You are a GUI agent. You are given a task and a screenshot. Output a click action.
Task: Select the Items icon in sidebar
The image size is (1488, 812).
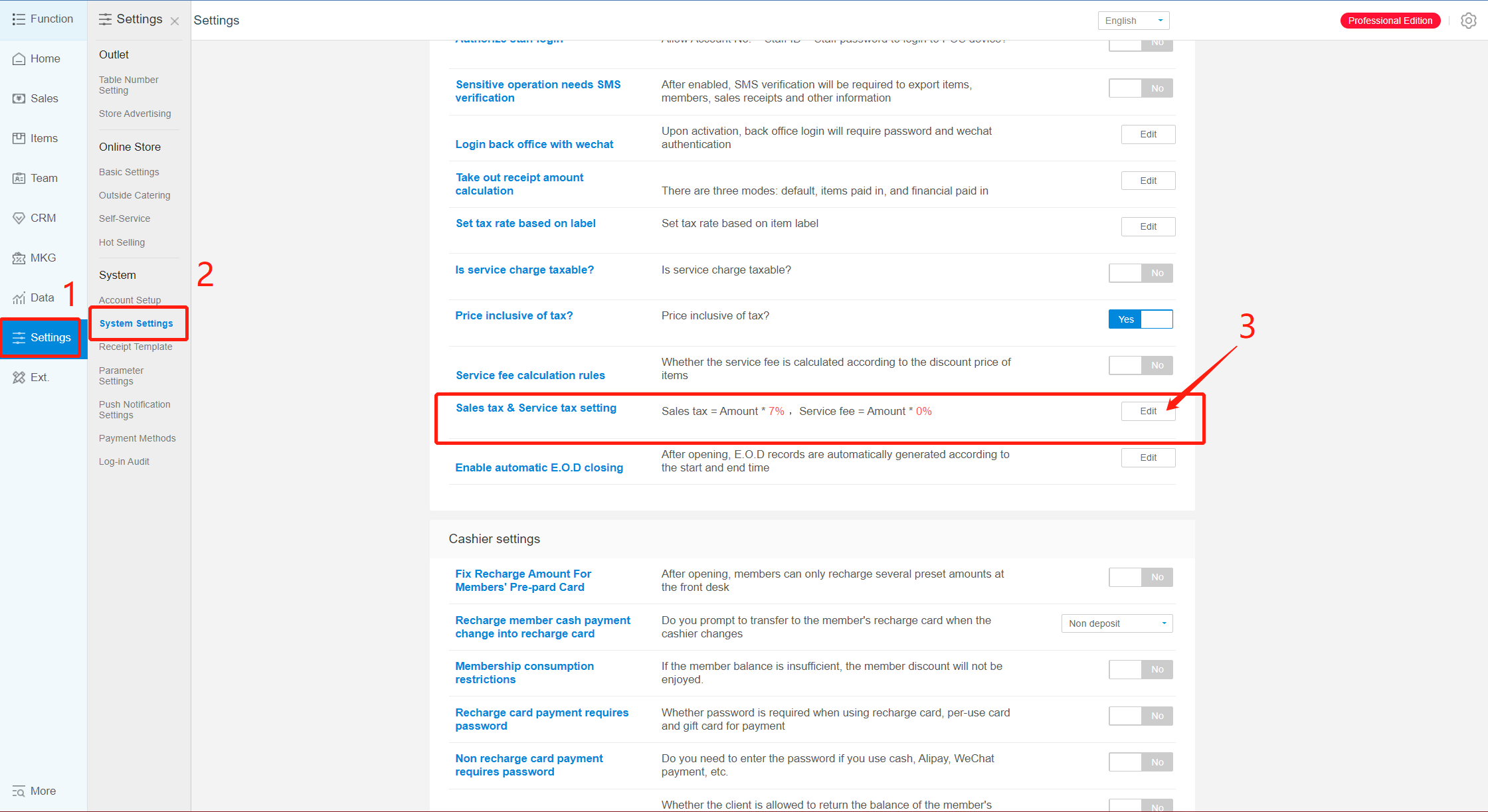[19, 138]
